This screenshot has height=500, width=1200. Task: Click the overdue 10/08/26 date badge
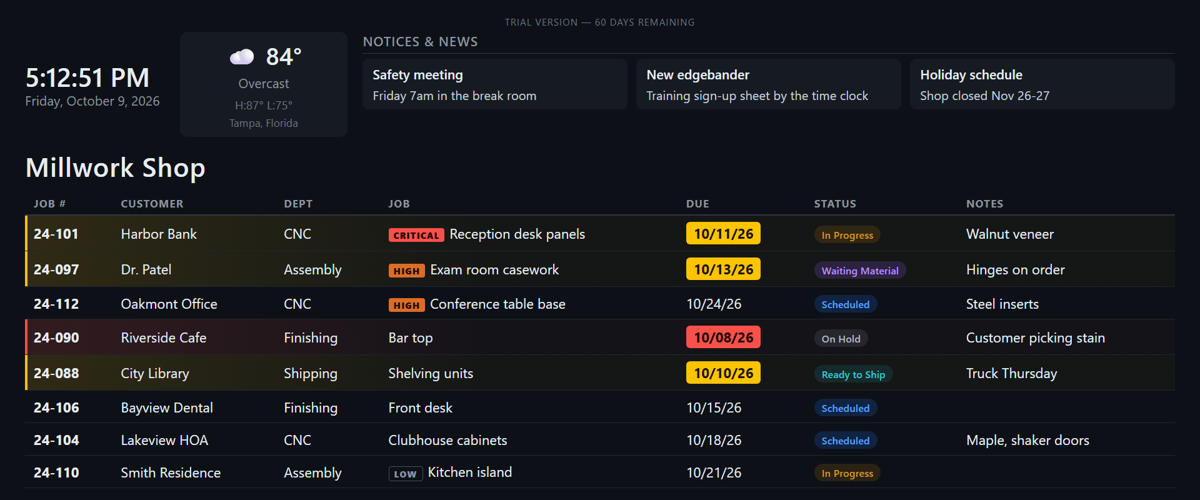723,338
